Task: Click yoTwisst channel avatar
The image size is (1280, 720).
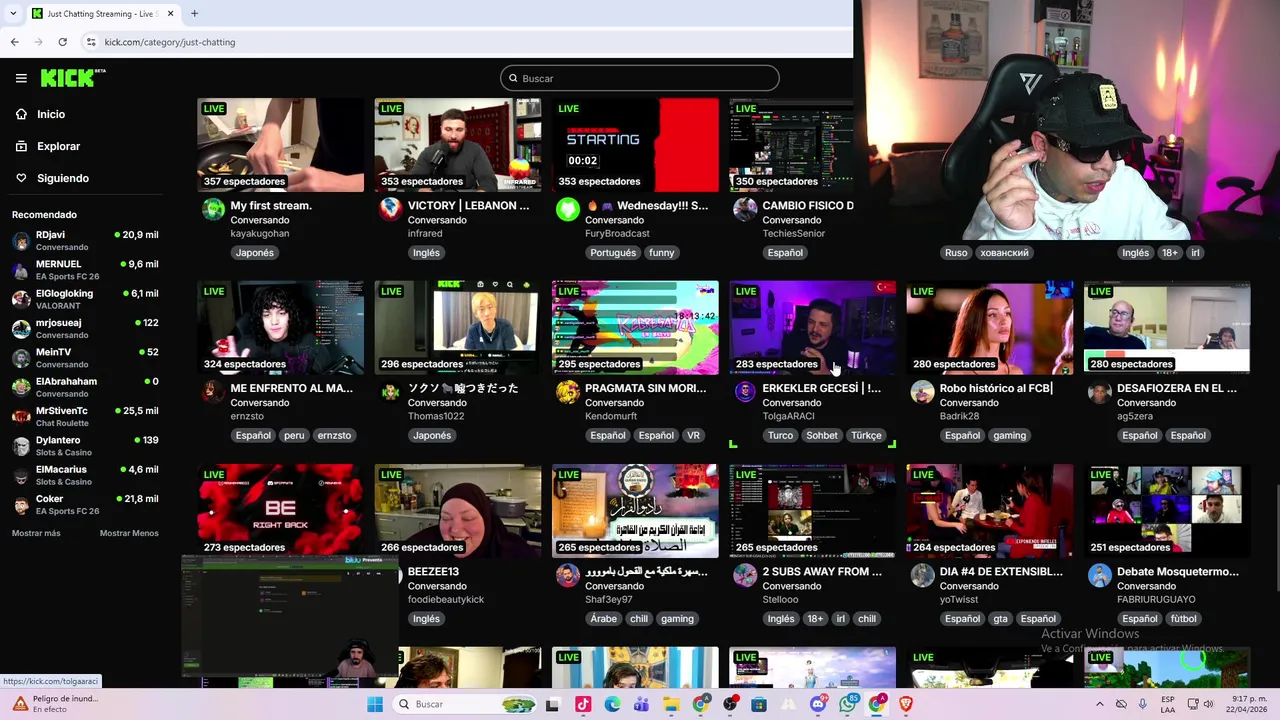Action: [921, 575]
